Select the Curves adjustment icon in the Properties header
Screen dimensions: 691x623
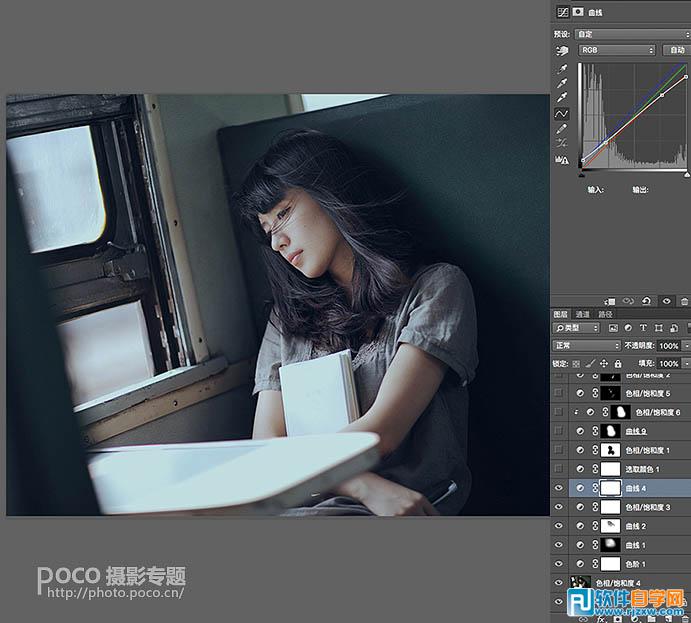pos(563,12)
